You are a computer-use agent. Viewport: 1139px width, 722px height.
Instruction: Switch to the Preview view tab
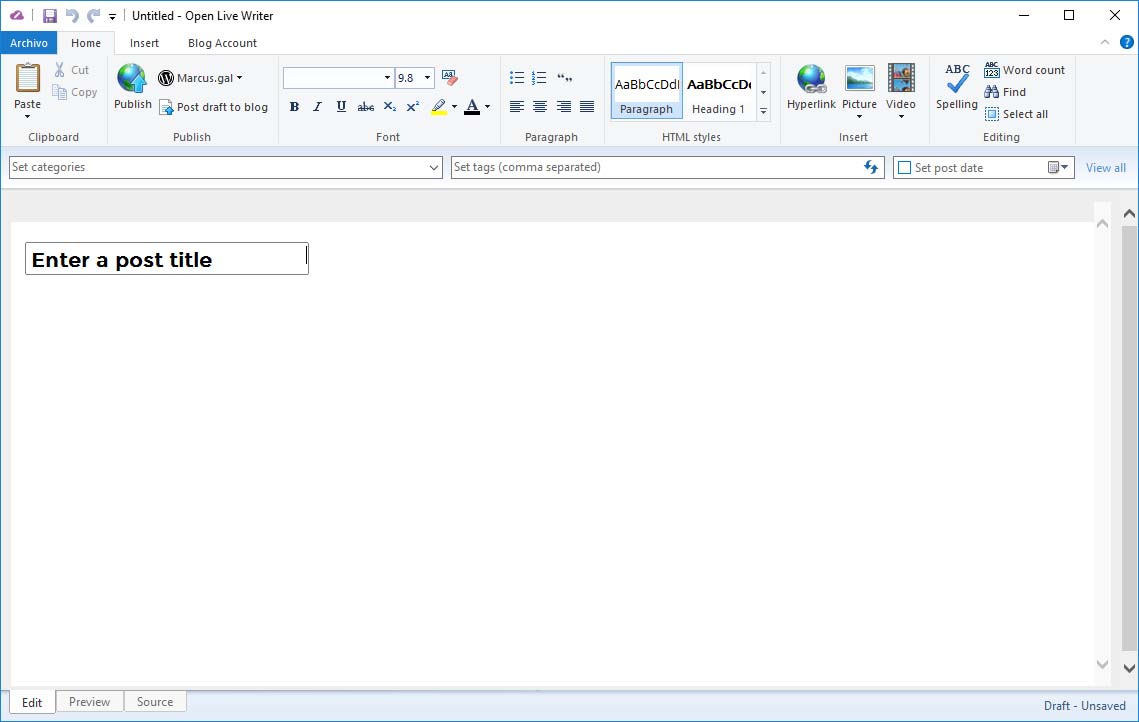(x=89, y=702)
